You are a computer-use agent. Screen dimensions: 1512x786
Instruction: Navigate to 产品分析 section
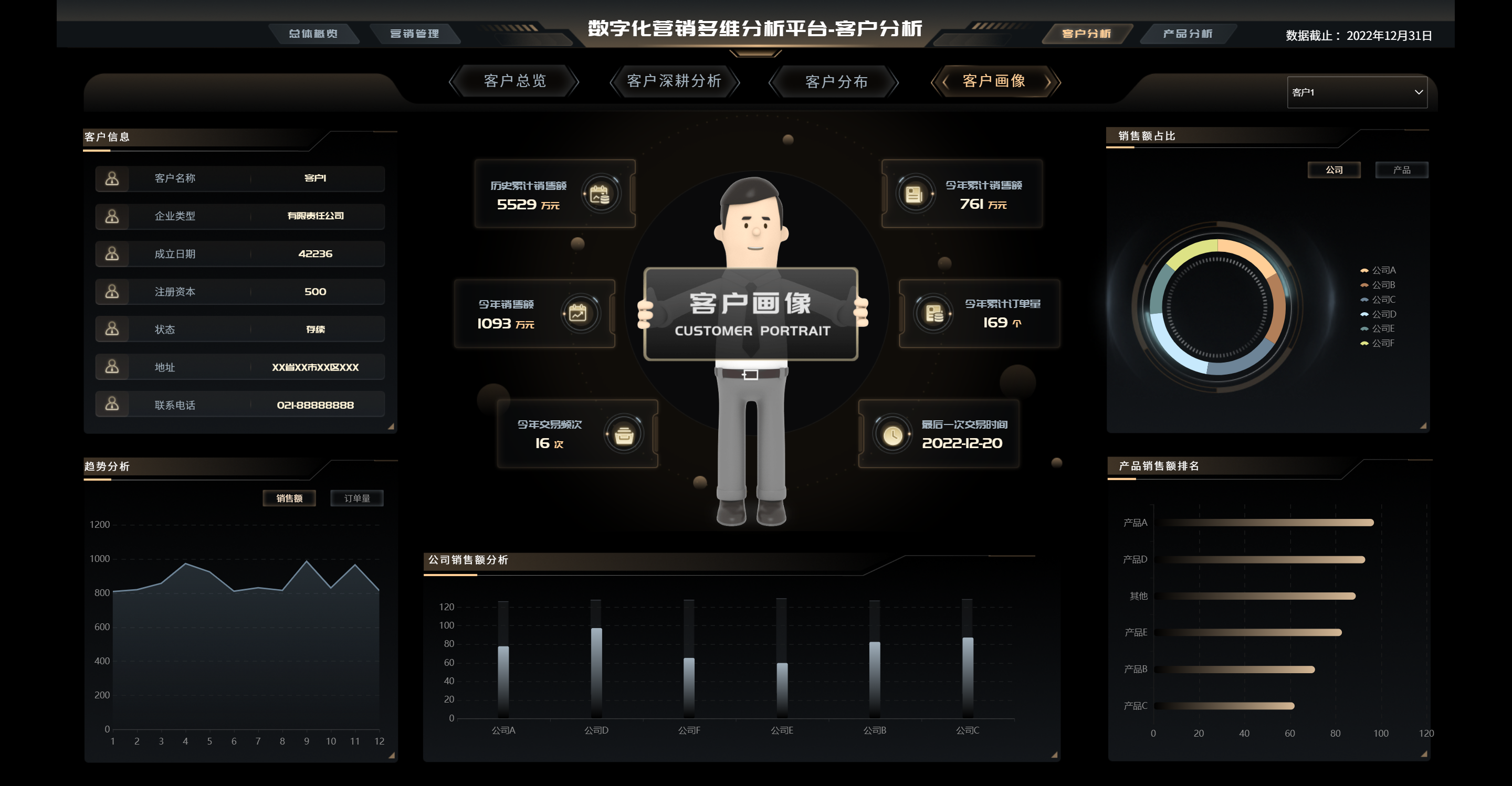pos(1187,34)
